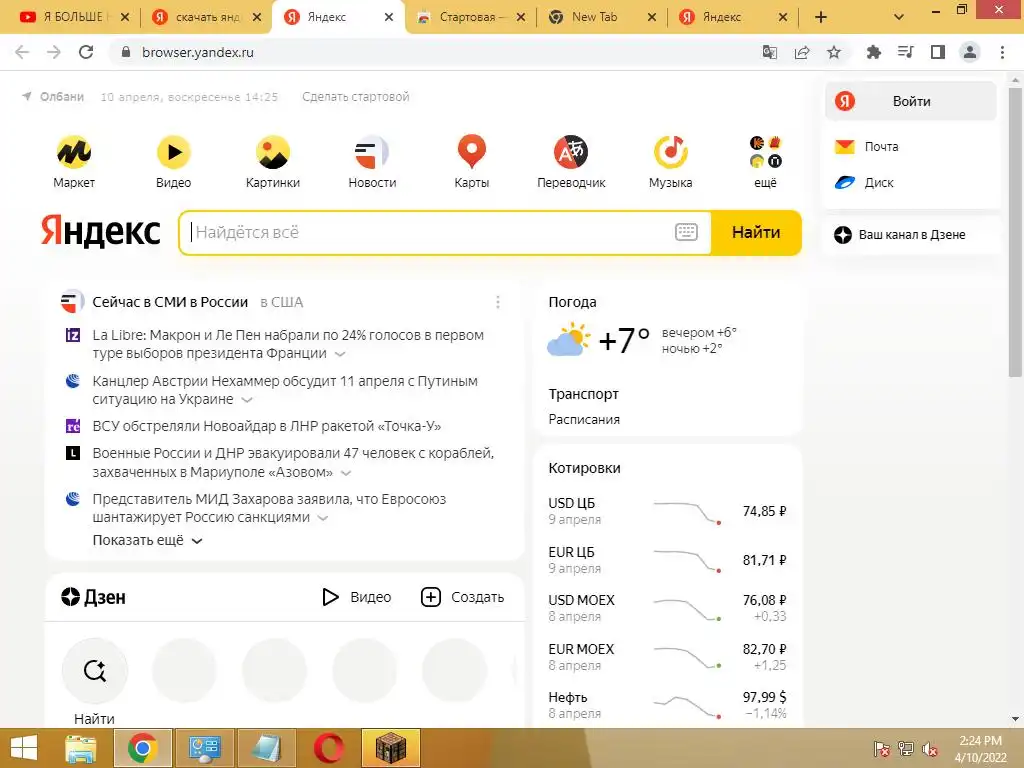Expand the Мариуполе «Азовом» news chevron
The image size is (1024, 768).
[346, 473]
